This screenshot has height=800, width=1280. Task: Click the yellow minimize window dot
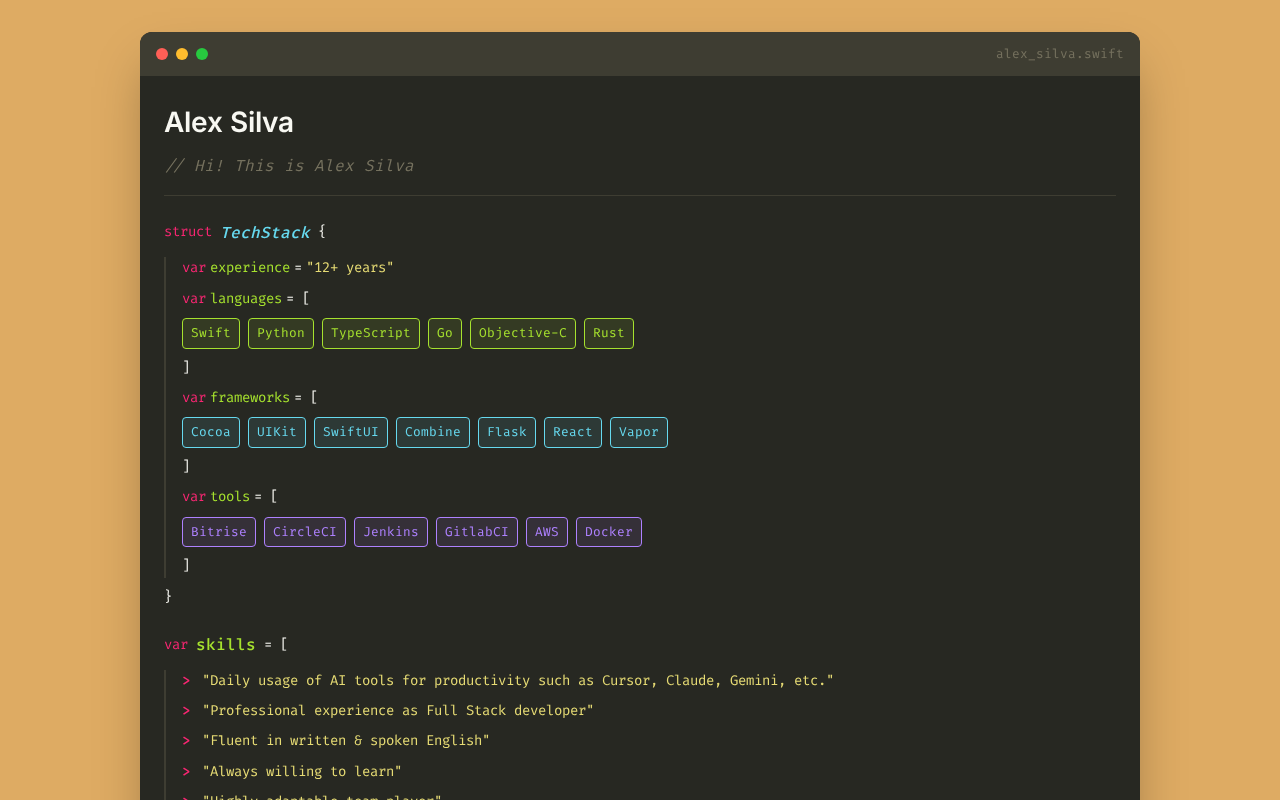click(182, 54)
